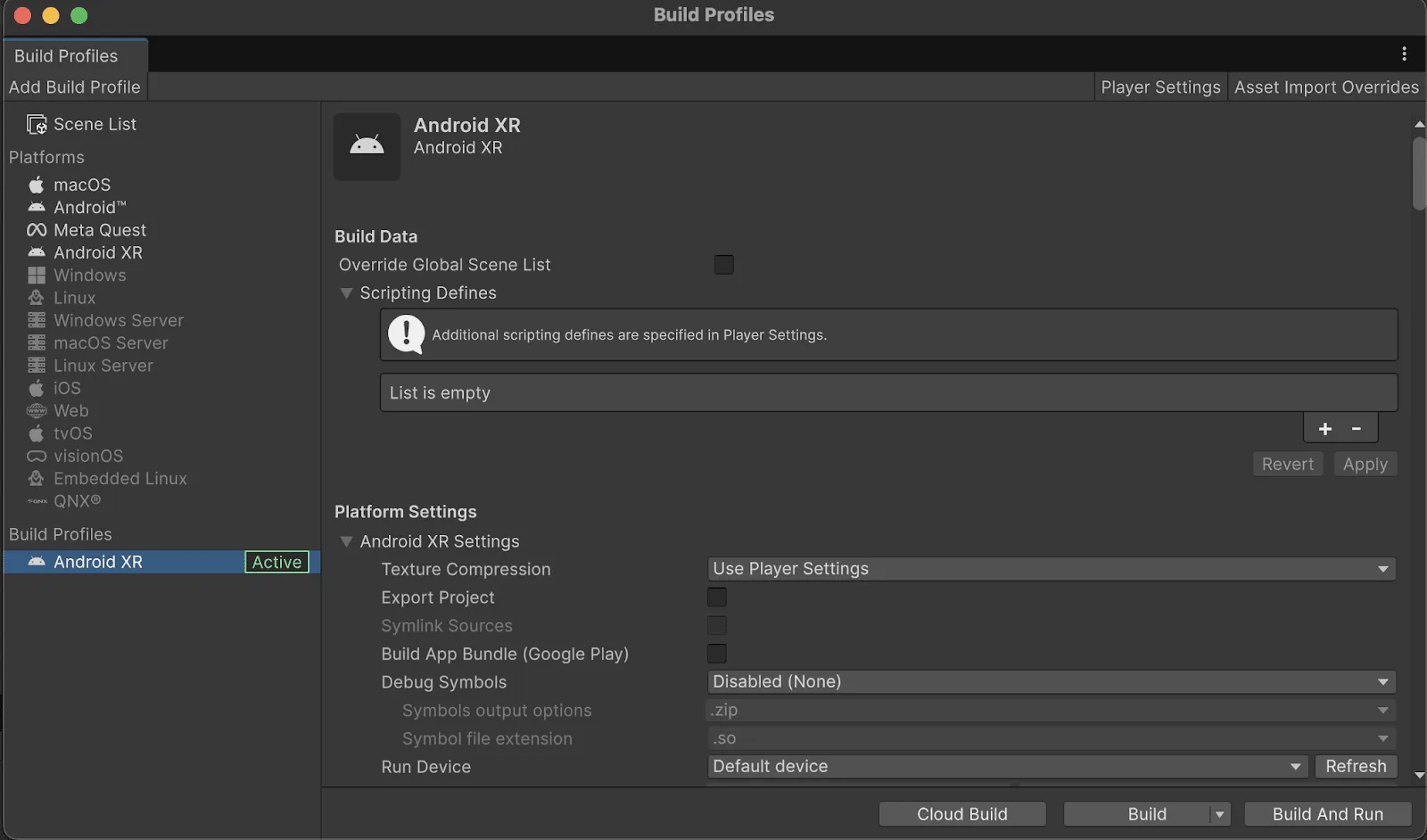Click the Build And Run button
1427x840 pixels.
(x=1327, y=814)
